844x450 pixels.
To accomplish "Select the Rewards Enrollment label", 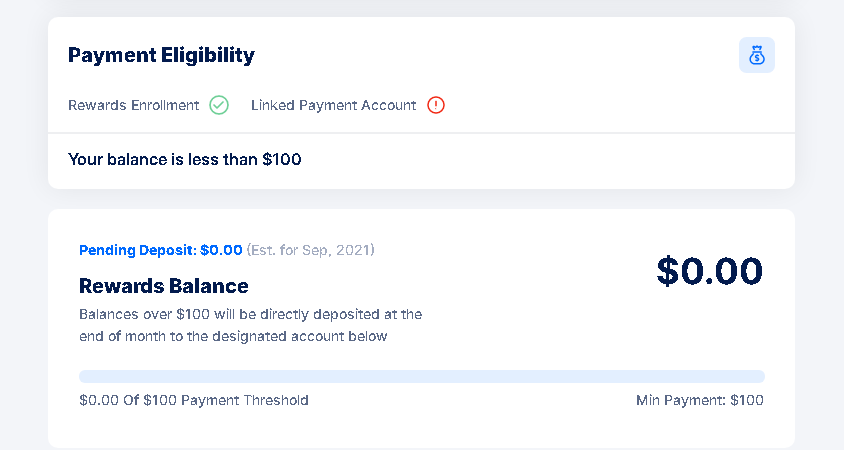I will point(133,105).
